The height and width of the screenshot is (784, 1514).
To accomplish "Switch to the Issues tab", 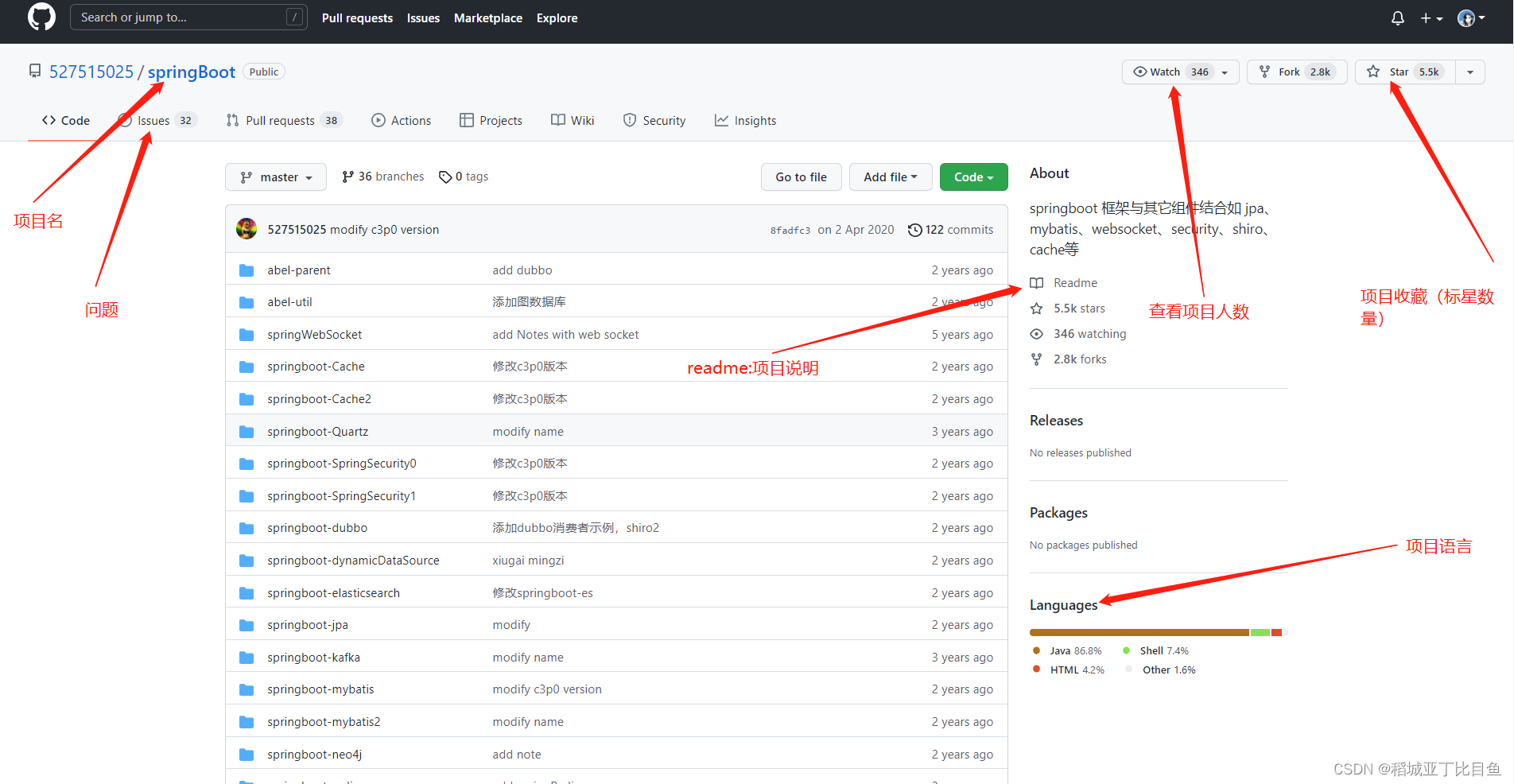I will (x=157, y=121).
